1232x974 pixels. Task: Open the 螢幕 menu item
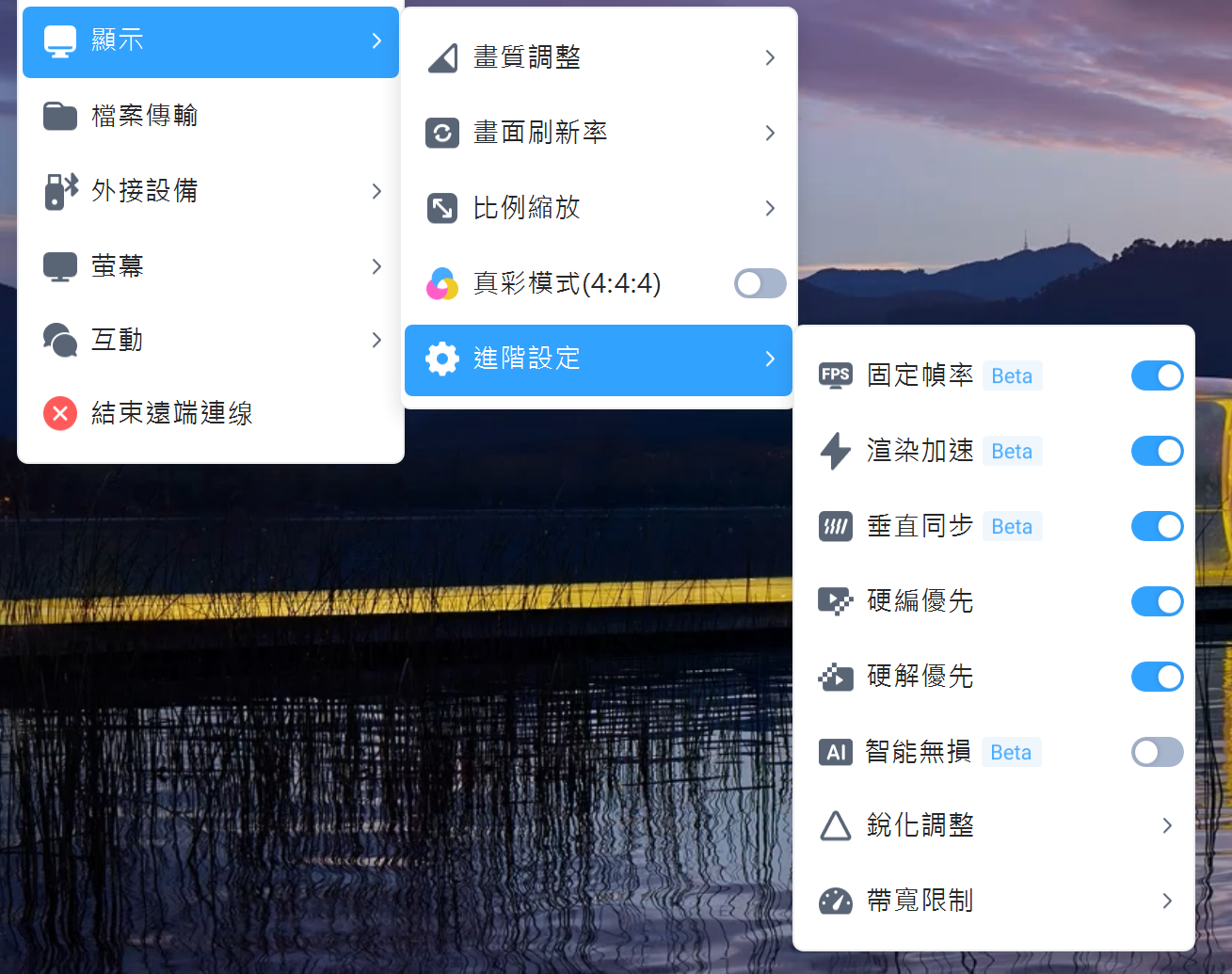(117, 266)
